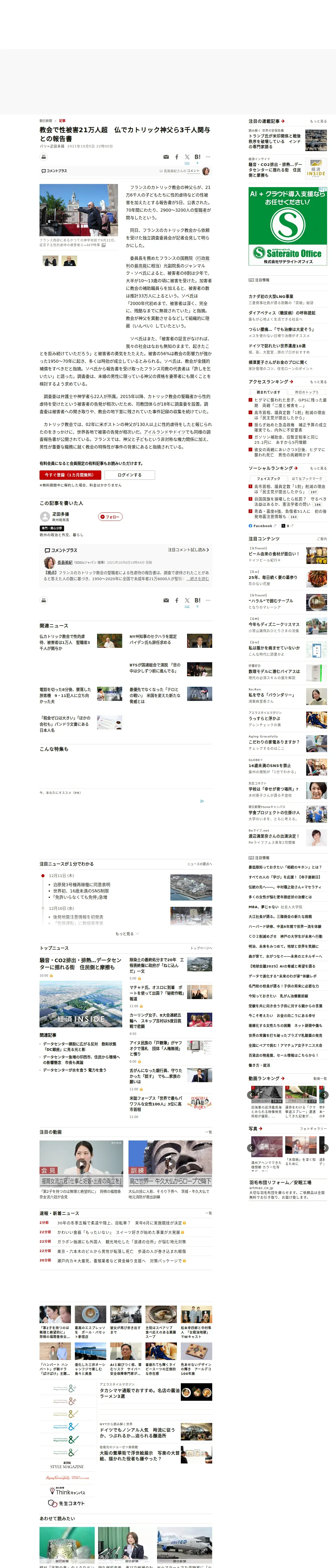Viewport: 336px width, 1568px height.
Task: Click red 今すぐ登録 button
Action: [70, 475]
